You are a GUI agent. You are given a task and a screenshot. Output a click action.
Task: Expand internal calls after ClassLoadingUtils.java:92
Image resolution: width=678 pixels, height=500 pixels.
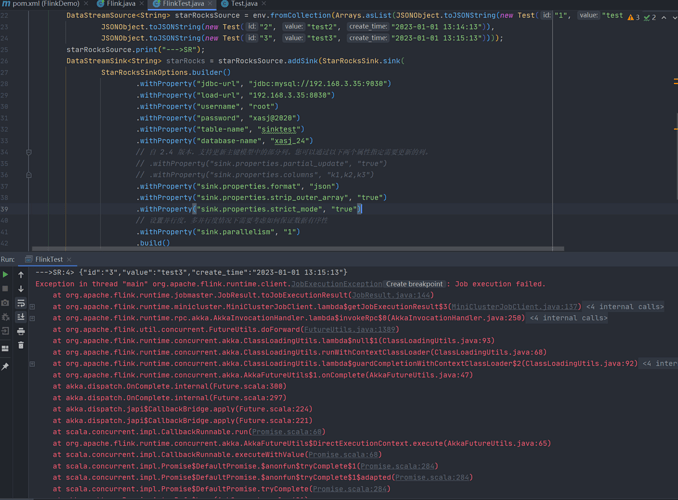pyautogui.click(x=659, y=364)
